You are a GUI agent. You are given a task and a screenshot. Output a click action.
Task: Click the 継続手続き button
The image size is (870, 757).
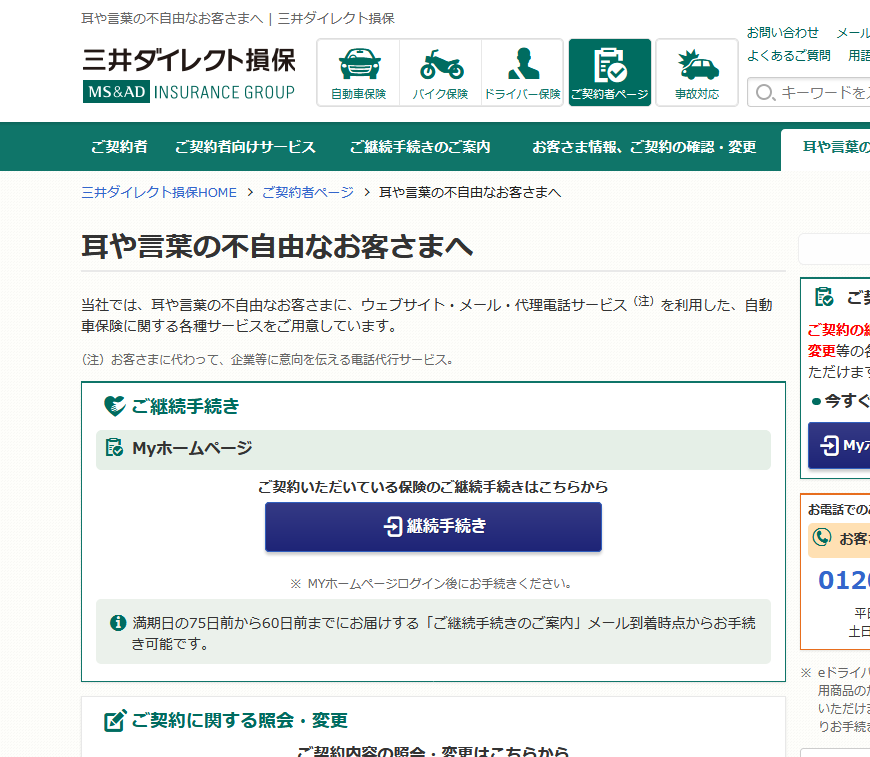tap(433, 527)
